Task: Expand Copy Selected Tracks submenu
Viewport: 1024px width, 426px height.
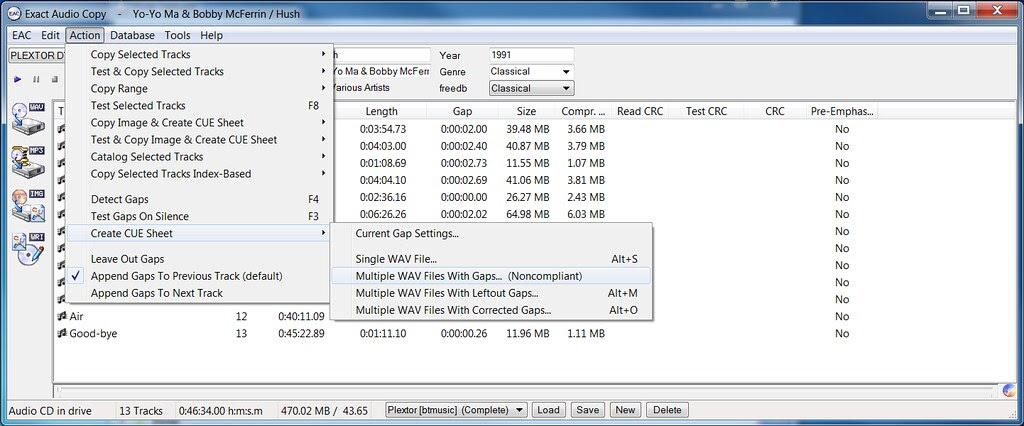Action: click(200, 54)
